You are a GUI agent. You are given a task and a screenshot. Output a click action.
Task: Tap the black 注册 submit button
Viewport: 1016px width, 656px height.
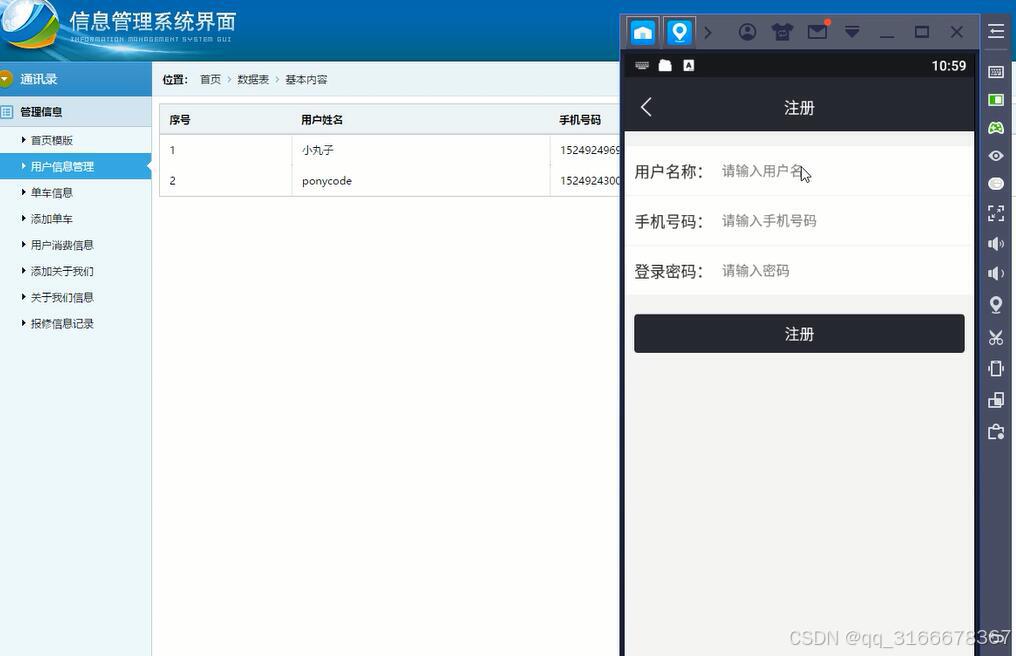tap(799, 334)
